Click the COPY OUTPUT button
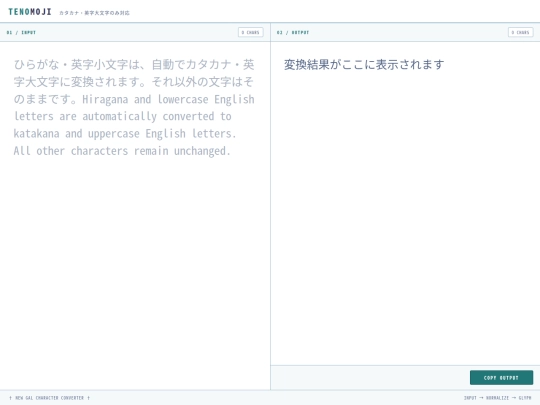This screenshot has height=405, width=540. pos(501,378)
